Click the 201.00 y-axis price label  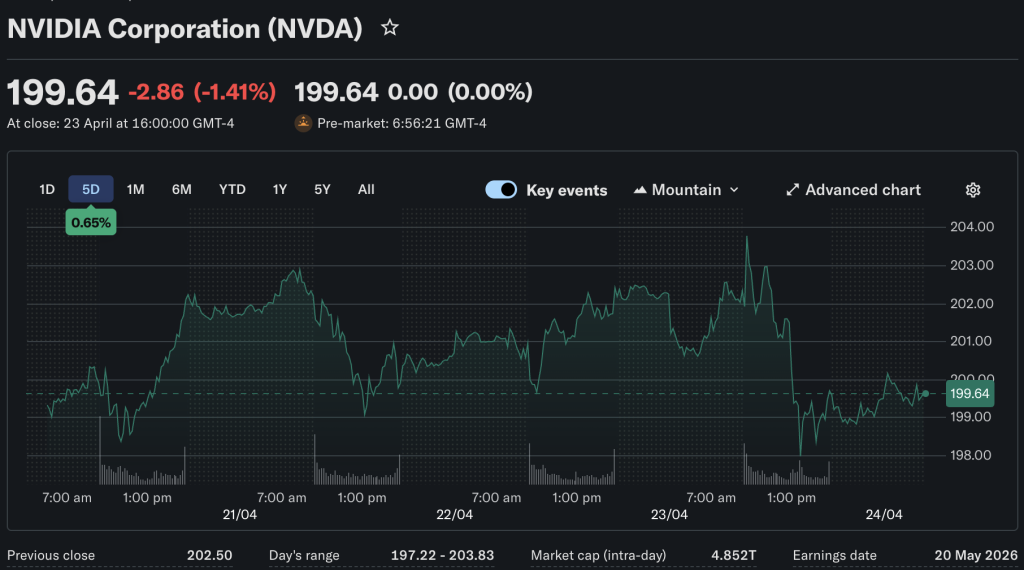(x=970, y=341)
